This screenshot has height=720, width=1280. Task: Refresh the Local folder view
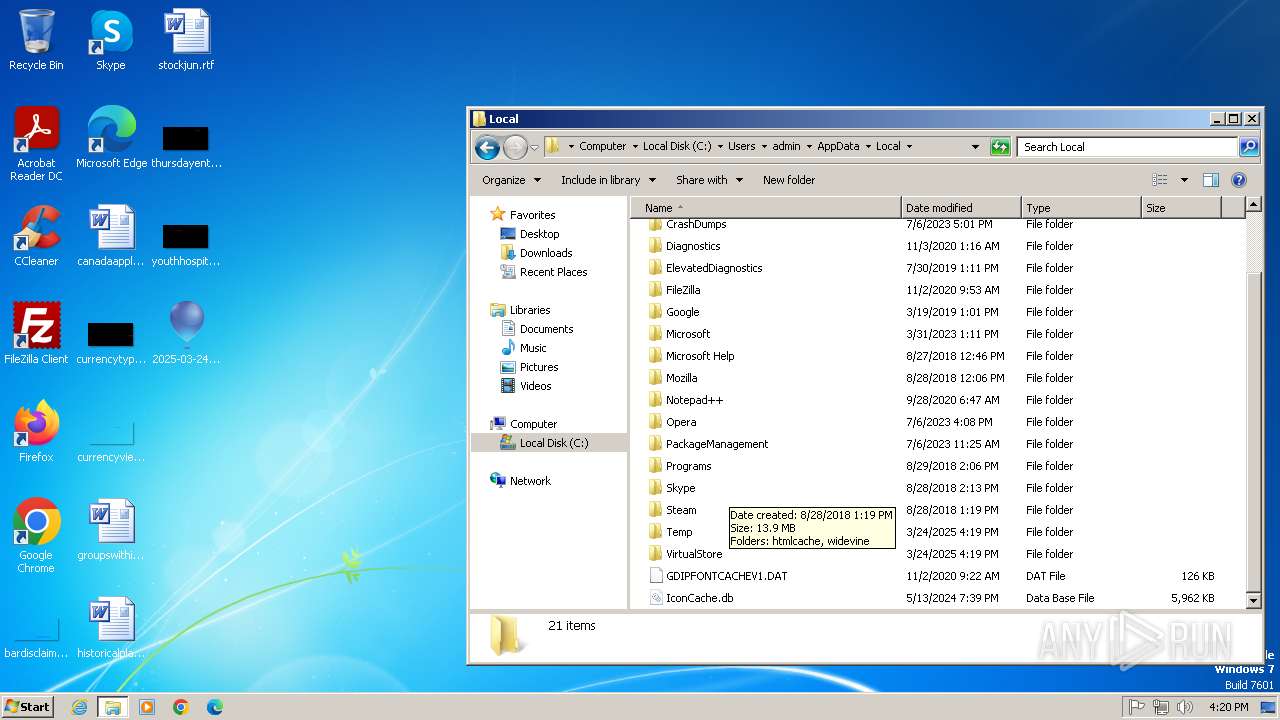pyautogui.click(x=1000, y=147)
